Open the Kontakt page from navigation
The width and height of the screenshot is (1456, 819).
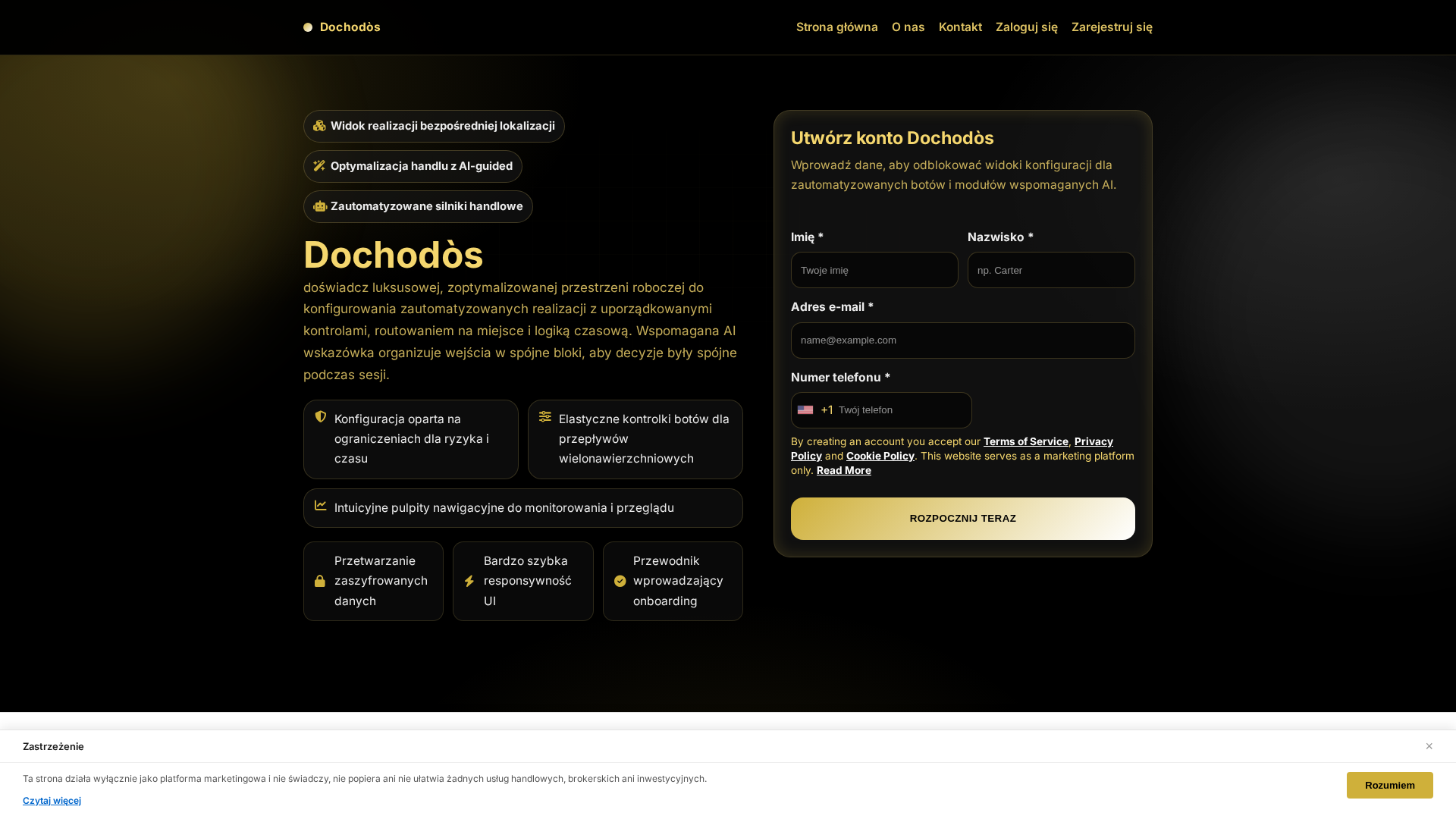click(960, 27)
